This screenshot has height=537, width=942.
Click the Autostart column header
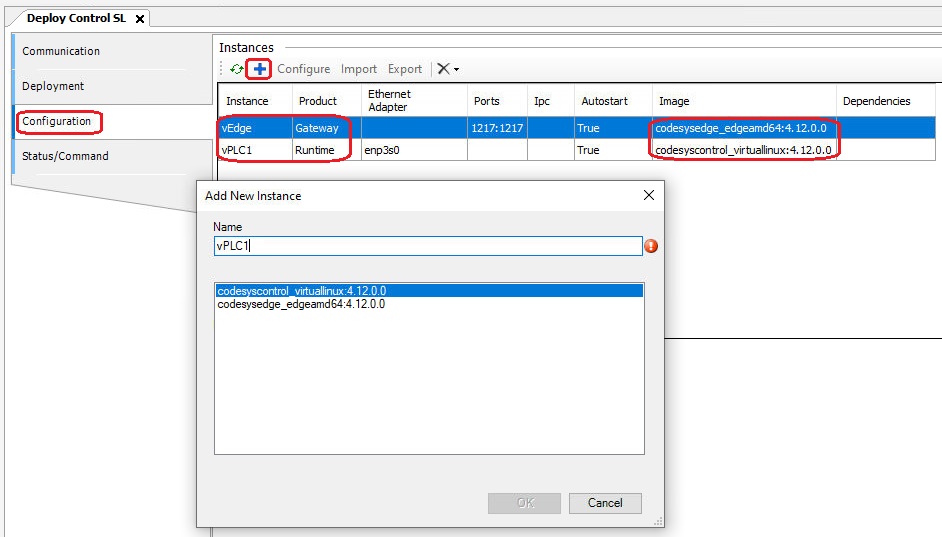click(613, 100)
